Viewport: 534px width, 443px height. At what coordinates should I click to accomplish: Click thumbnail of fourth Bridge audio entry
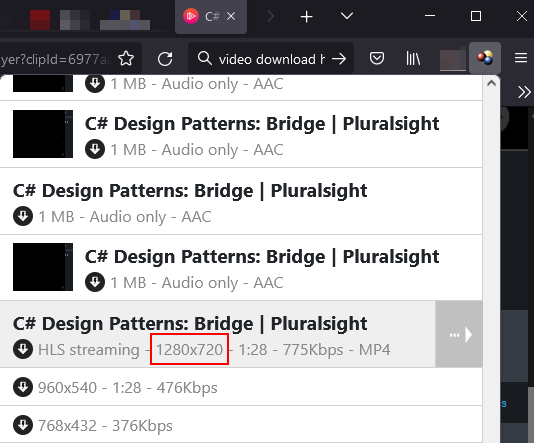tap(43, 267)
